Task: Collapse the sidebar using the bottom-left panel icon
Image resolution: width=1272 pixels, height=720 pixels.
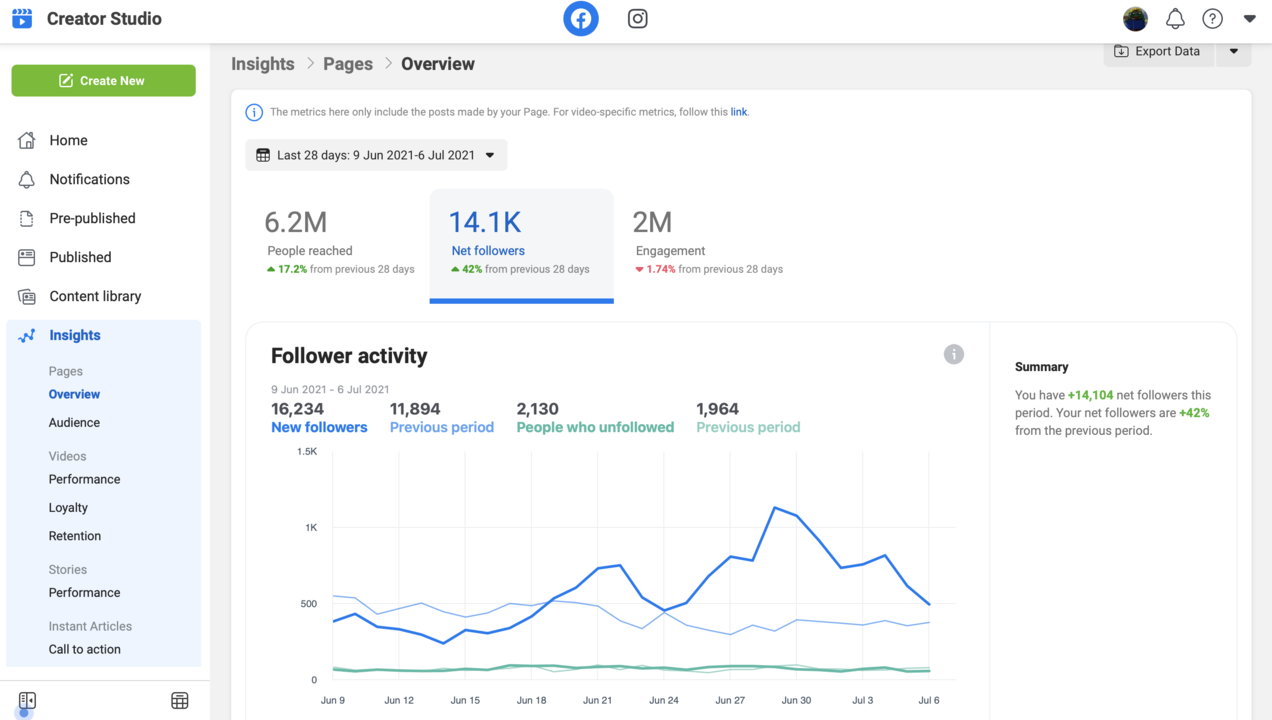Action: (x=27, y=701)
